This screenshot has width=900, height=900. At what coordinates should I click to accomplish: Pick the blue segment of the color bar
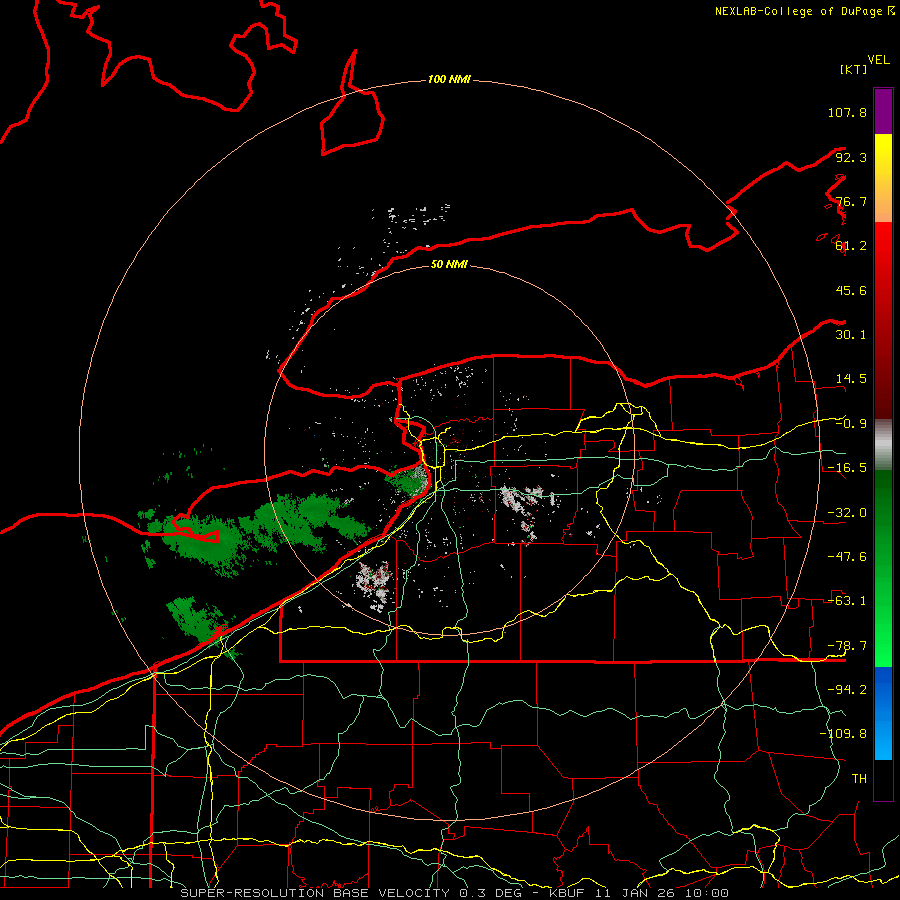pos(883,713)
